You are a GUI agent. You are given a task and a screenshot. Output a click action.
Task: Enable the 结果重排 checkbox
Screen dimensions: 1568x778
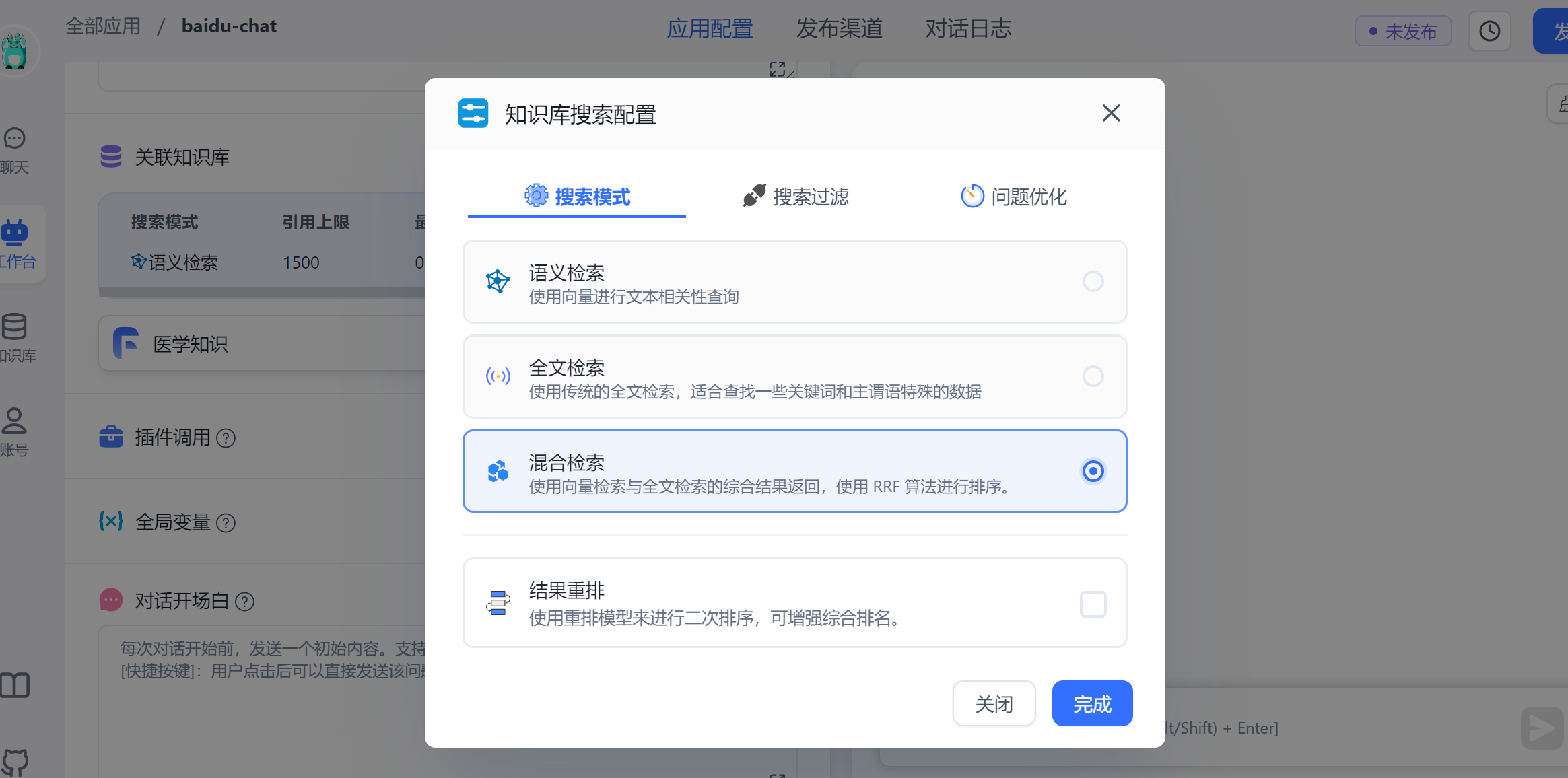point(1093,604)
